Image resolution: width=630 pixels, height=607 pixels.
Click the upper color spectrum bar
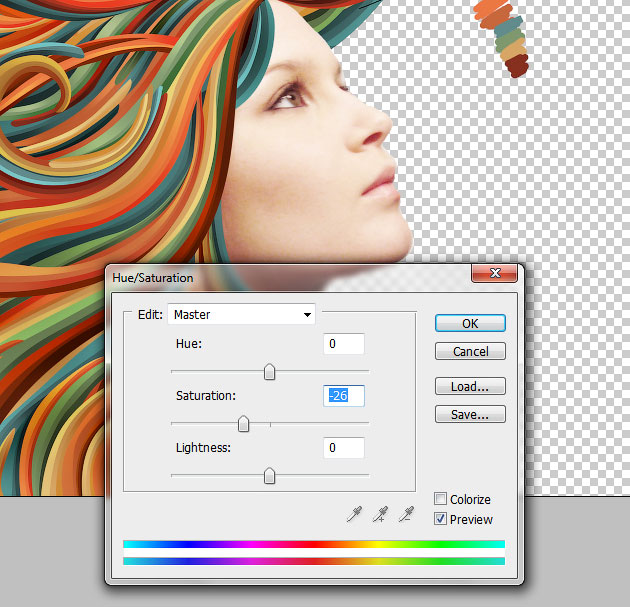pos(314,544)
